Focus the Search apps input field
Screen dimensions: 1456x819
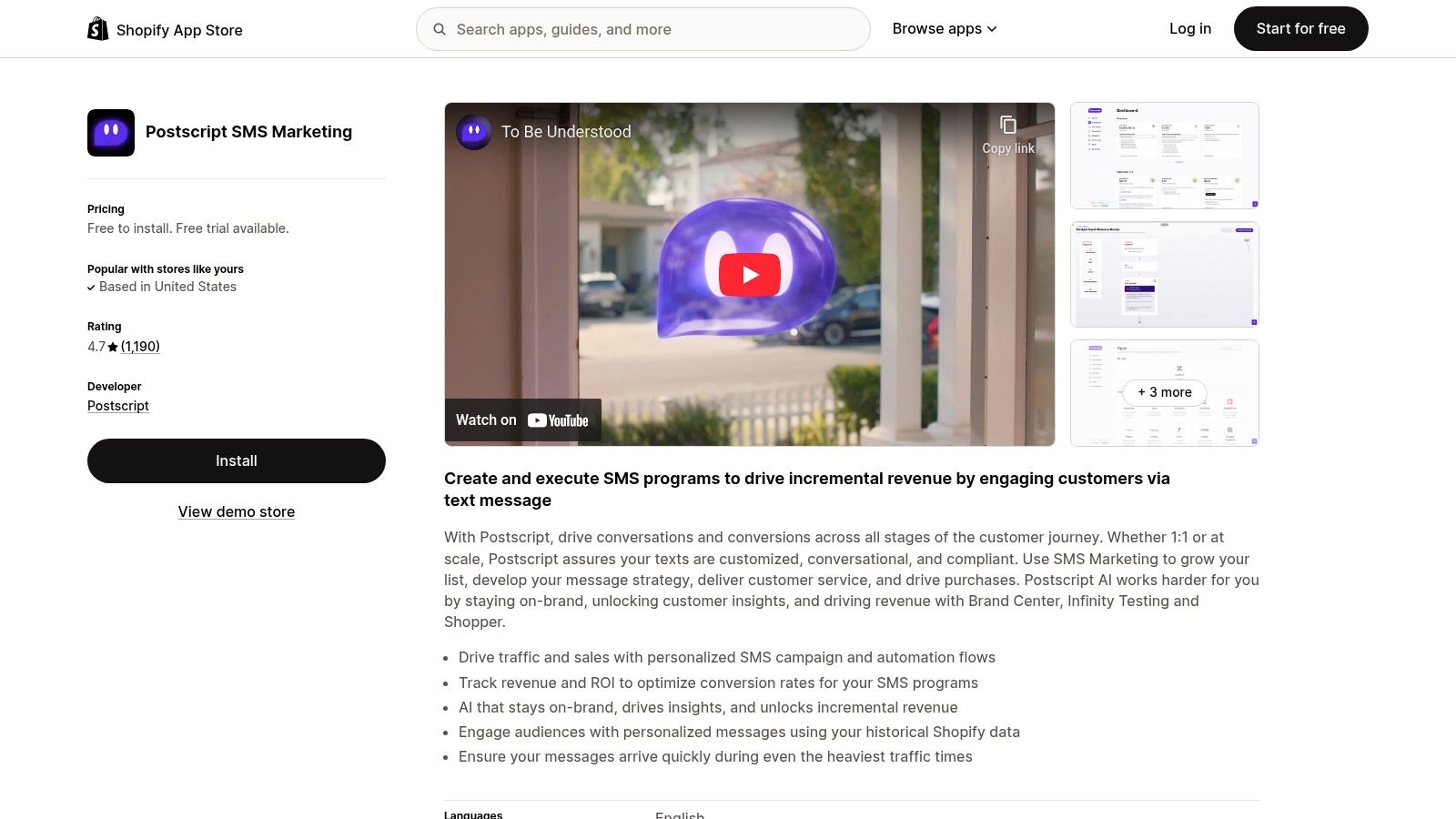click(643, 29)
